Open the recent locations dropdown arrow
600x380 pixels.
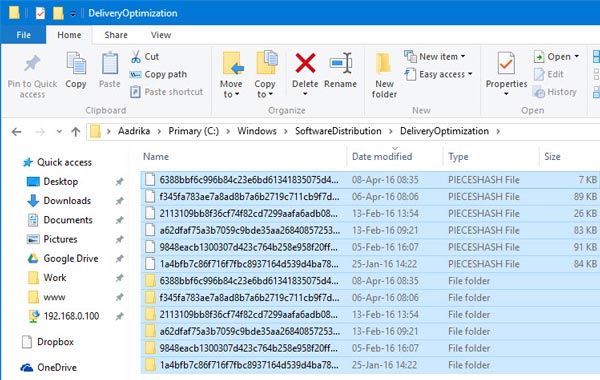coord(59,132)
